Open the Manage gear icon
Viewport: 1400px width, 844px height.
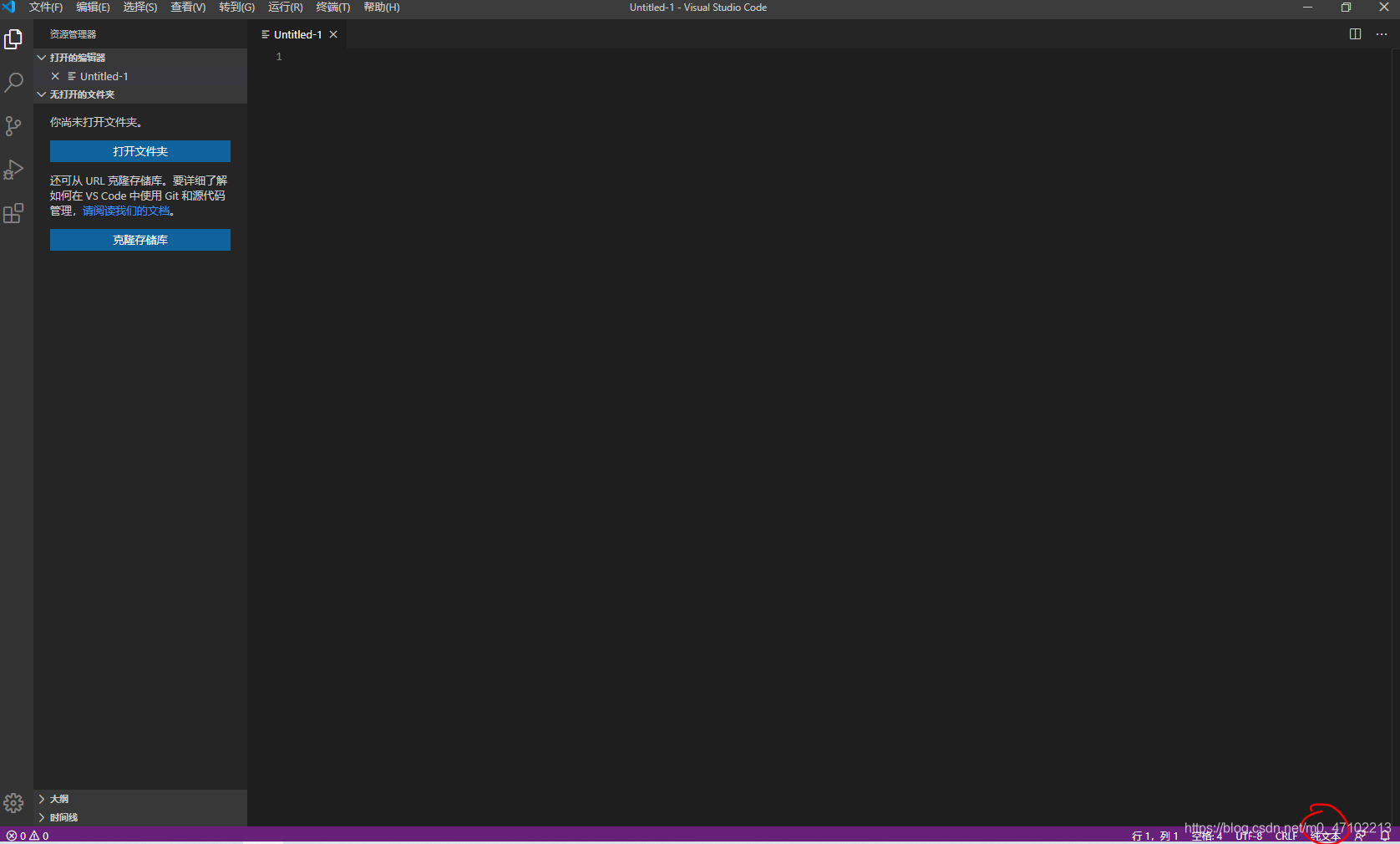point(13,803)
